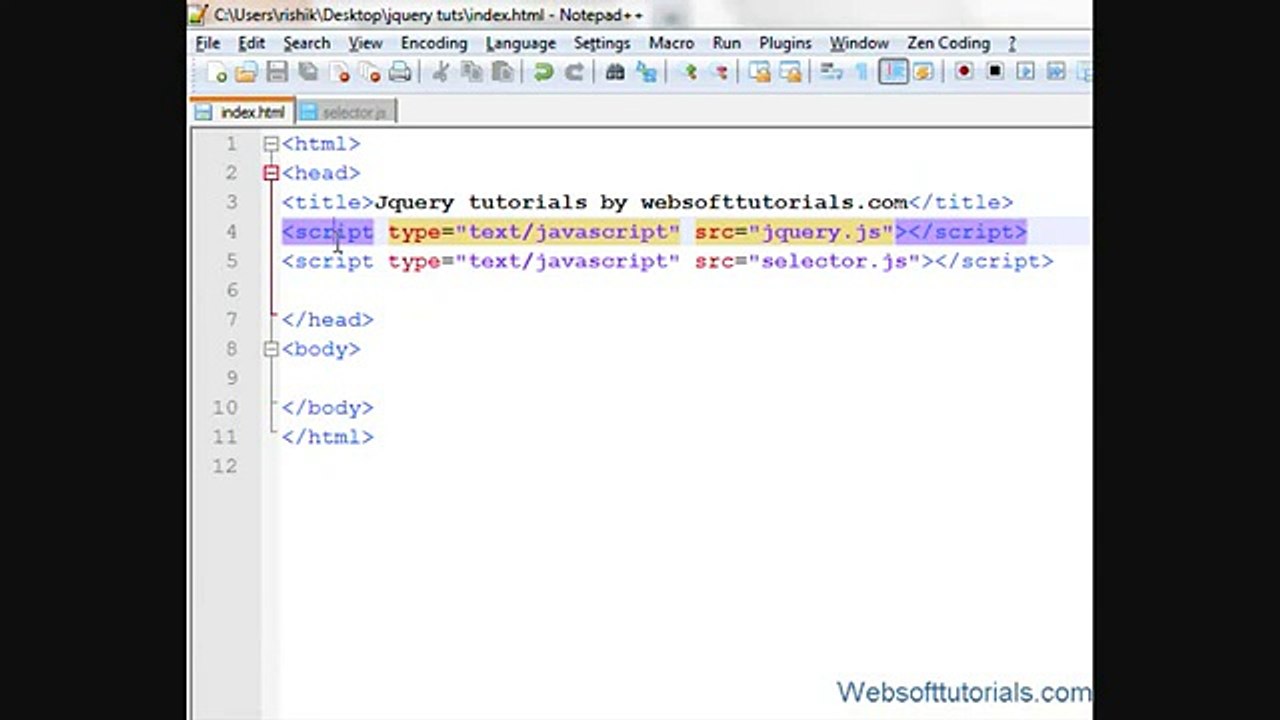Close the current document via toolbar icon

[x=339, y=72]
